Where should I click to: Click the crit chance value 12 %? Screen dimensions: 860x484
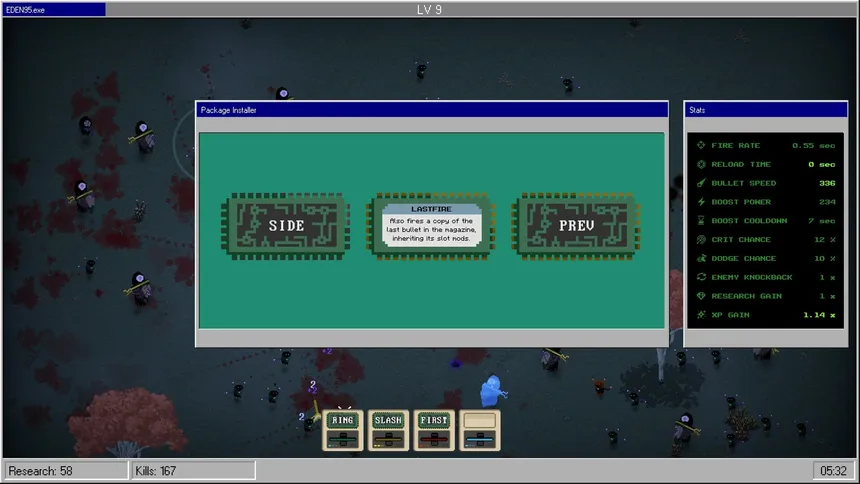824,239
